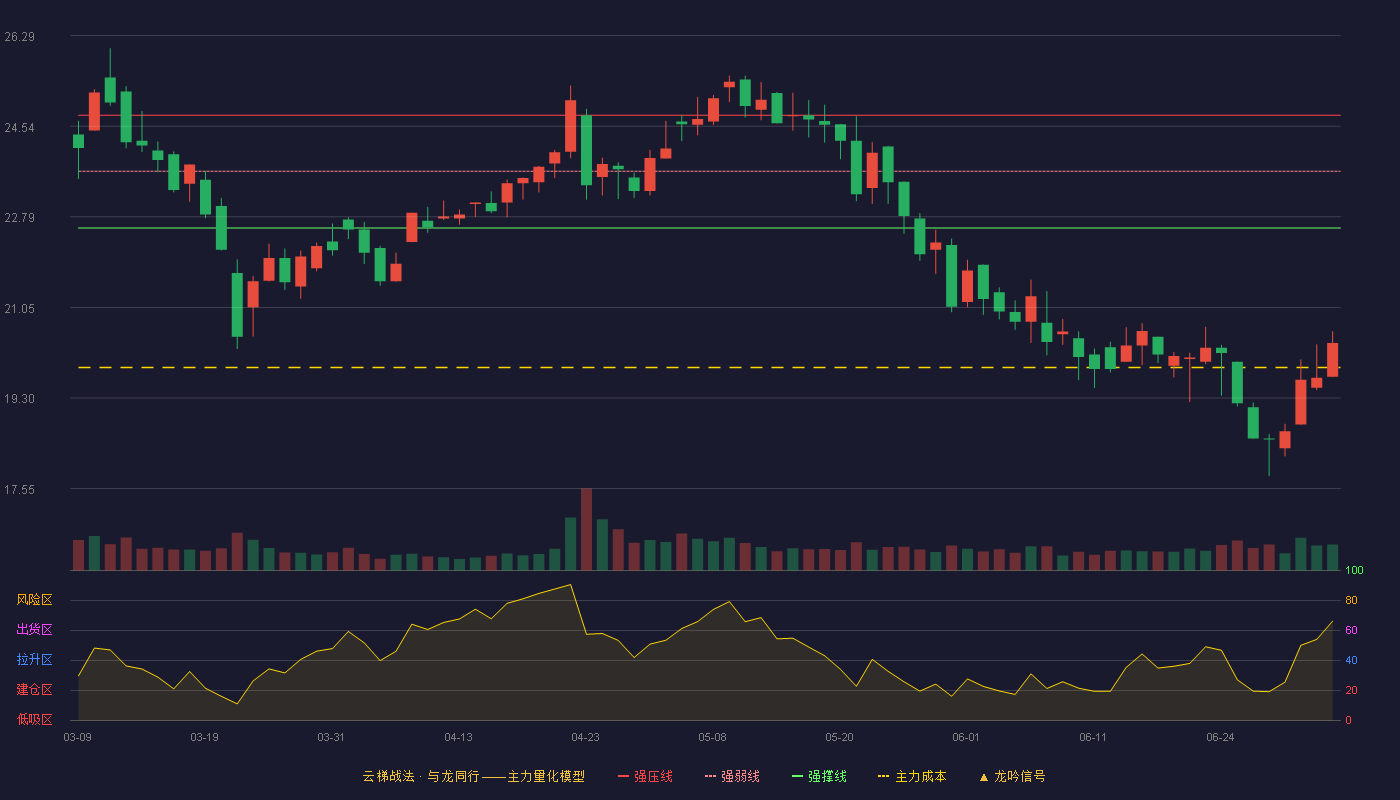Toggle the 强弱线 legend item

tap(732, 776)
